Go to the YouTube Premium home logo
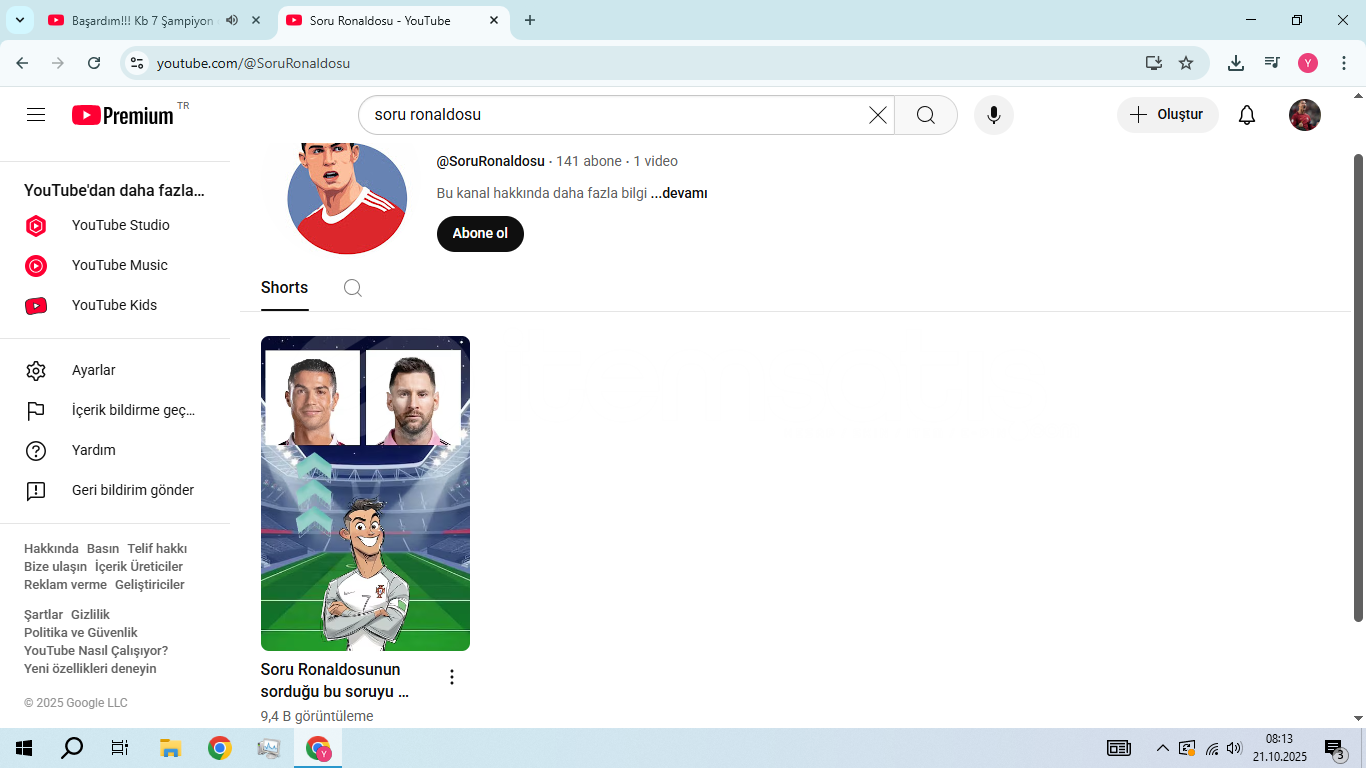 123,115
